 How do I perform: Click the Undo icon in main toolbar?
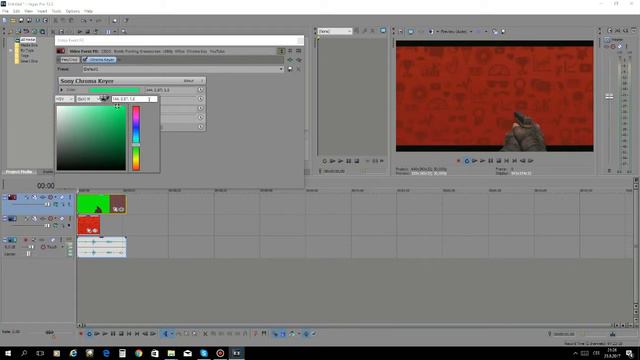[x=84, y=20]
